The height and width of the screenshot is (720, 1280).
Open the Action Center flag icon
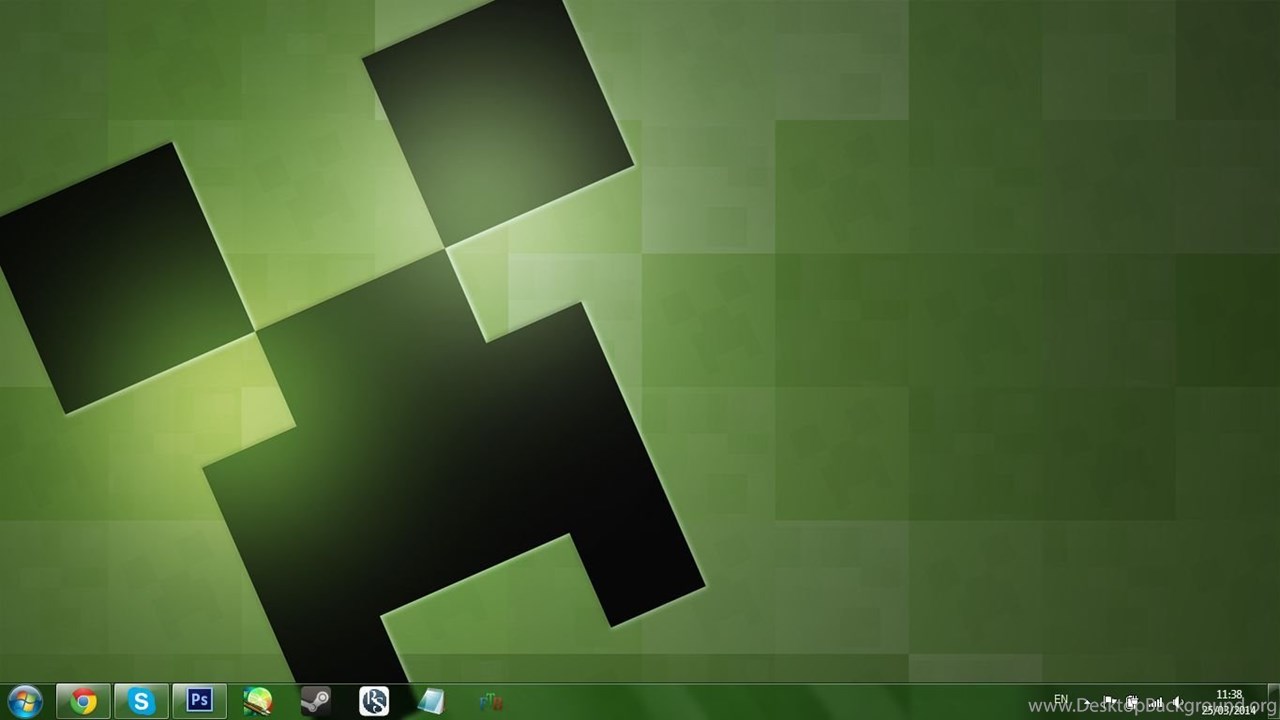[x=1109, y=702]
